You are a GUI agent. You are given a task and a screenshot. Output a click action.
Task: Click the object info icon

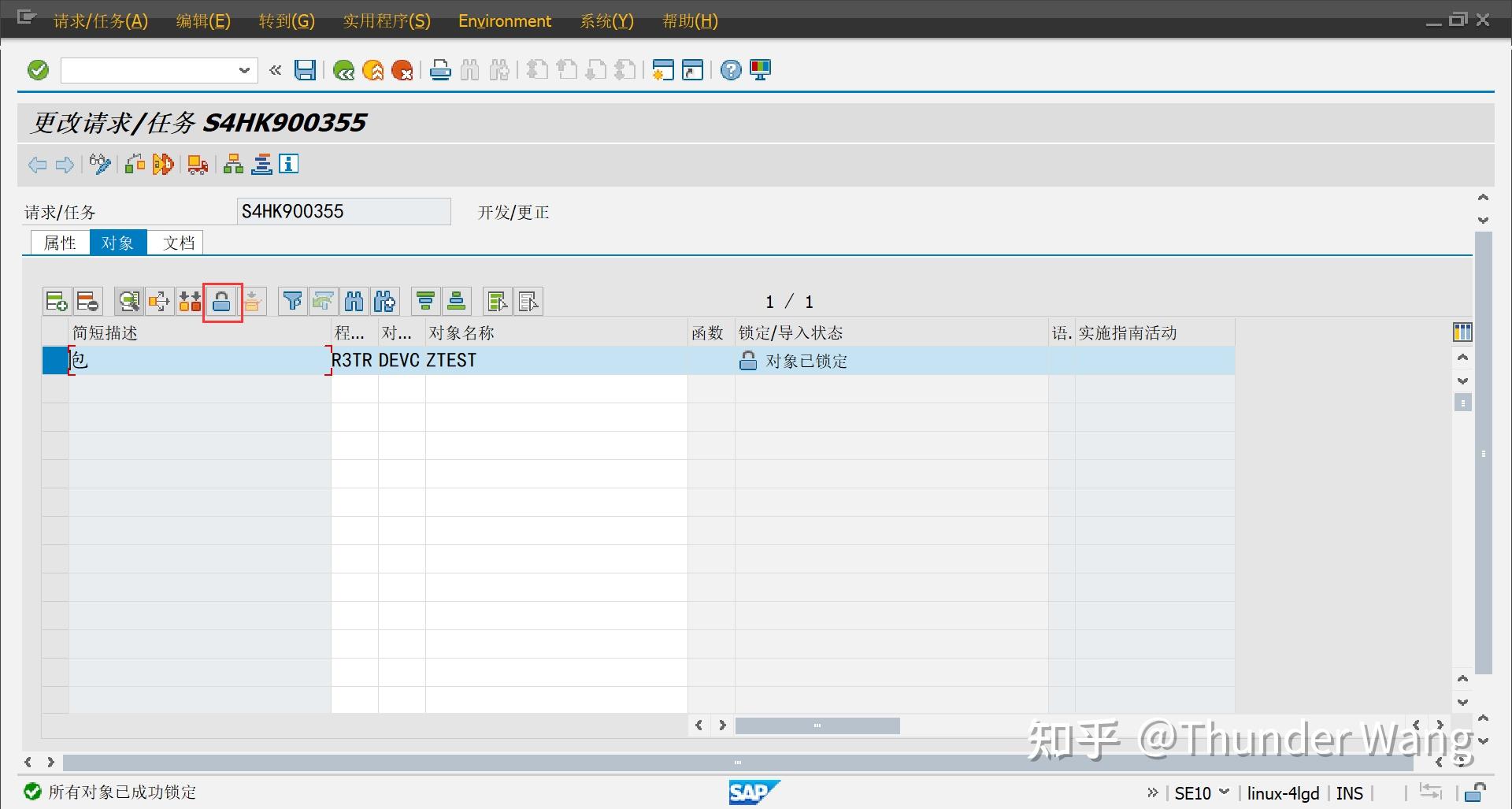[289, 164]
